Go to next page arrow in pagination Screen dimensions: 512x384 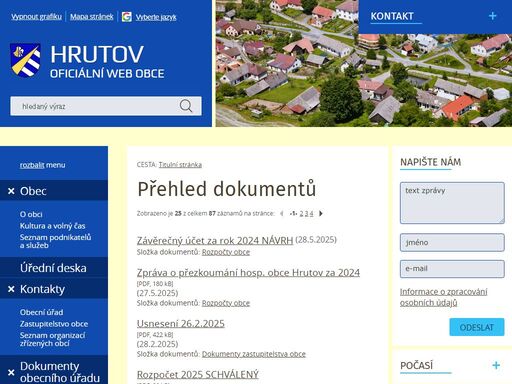[x=321, y=213]
